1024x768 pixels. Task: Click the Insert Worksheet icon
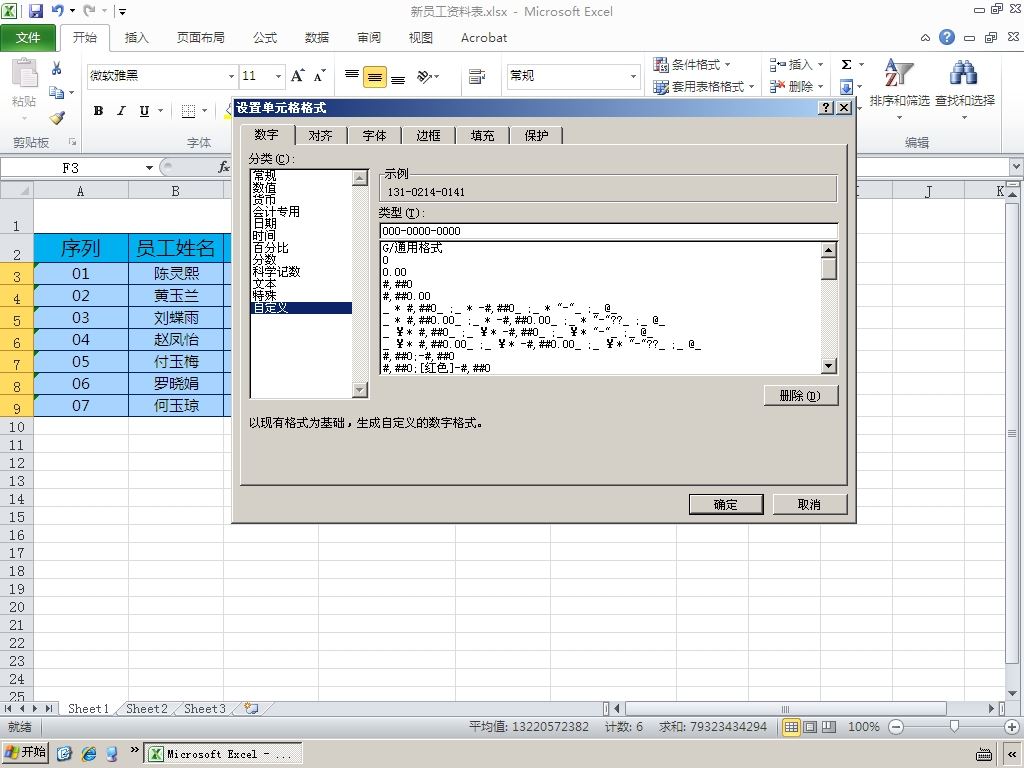251,709
